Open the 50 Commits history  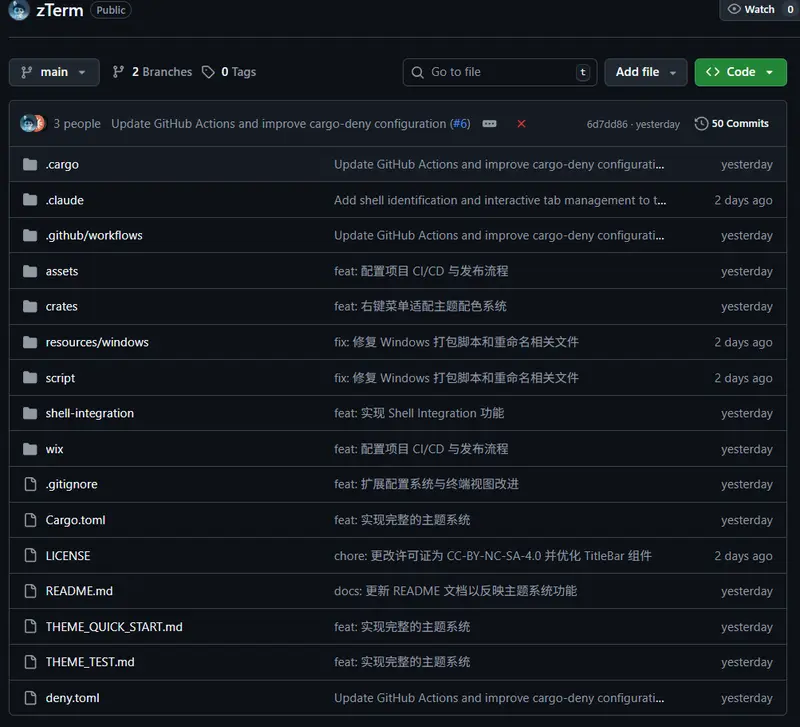coord(732,124)
